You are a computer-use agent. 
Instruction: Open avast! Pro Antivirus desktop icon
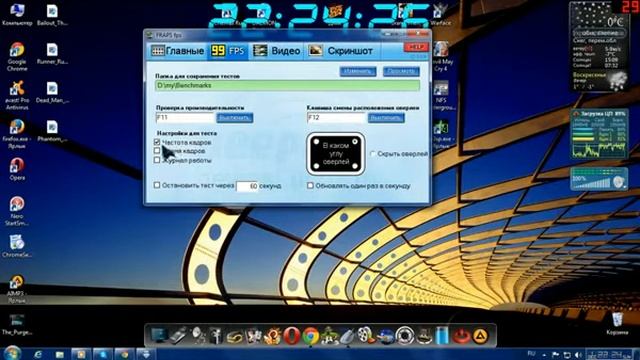pyautogui.click(x=17, y=95)
